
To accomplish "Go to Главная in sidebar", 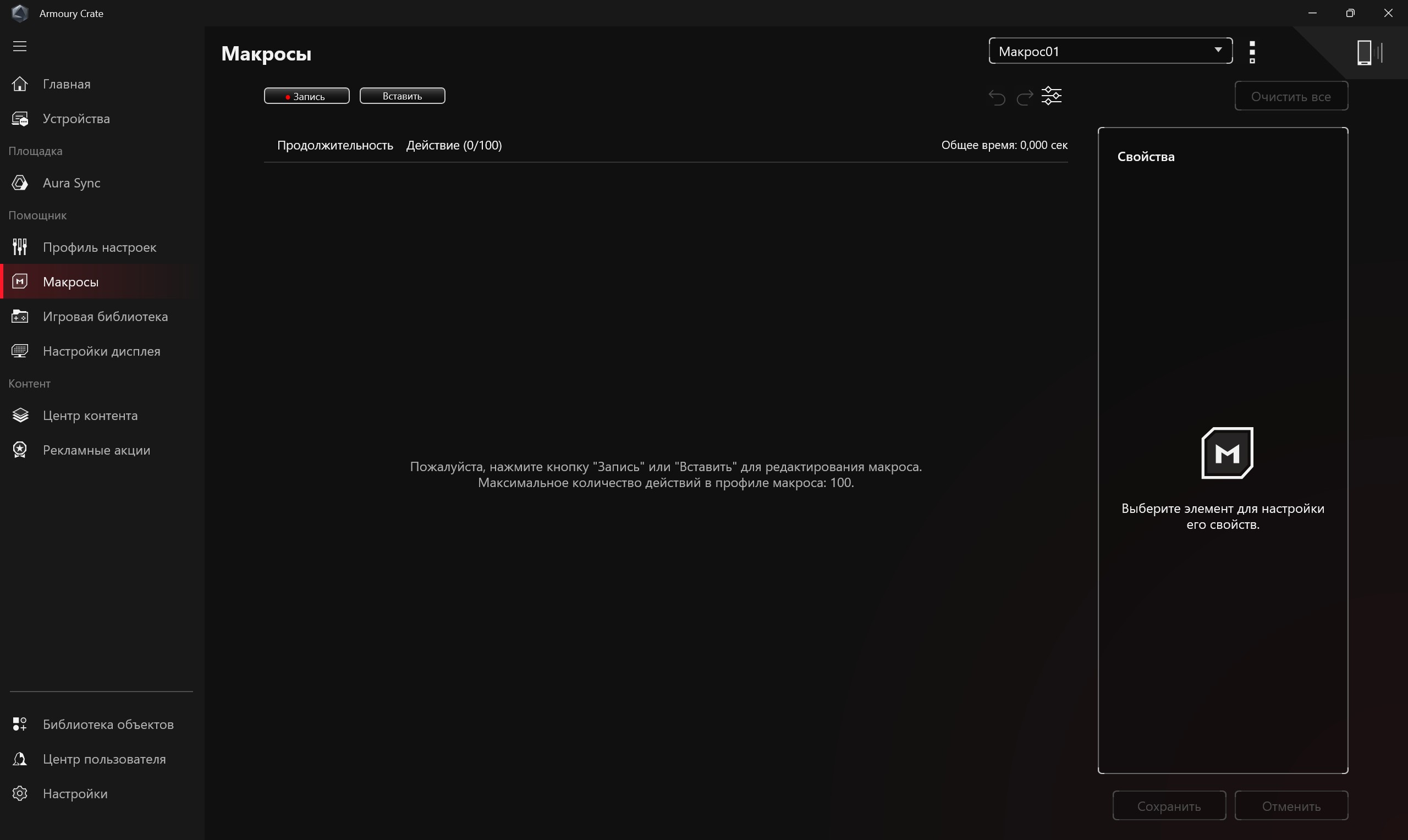I will [102, 84].
